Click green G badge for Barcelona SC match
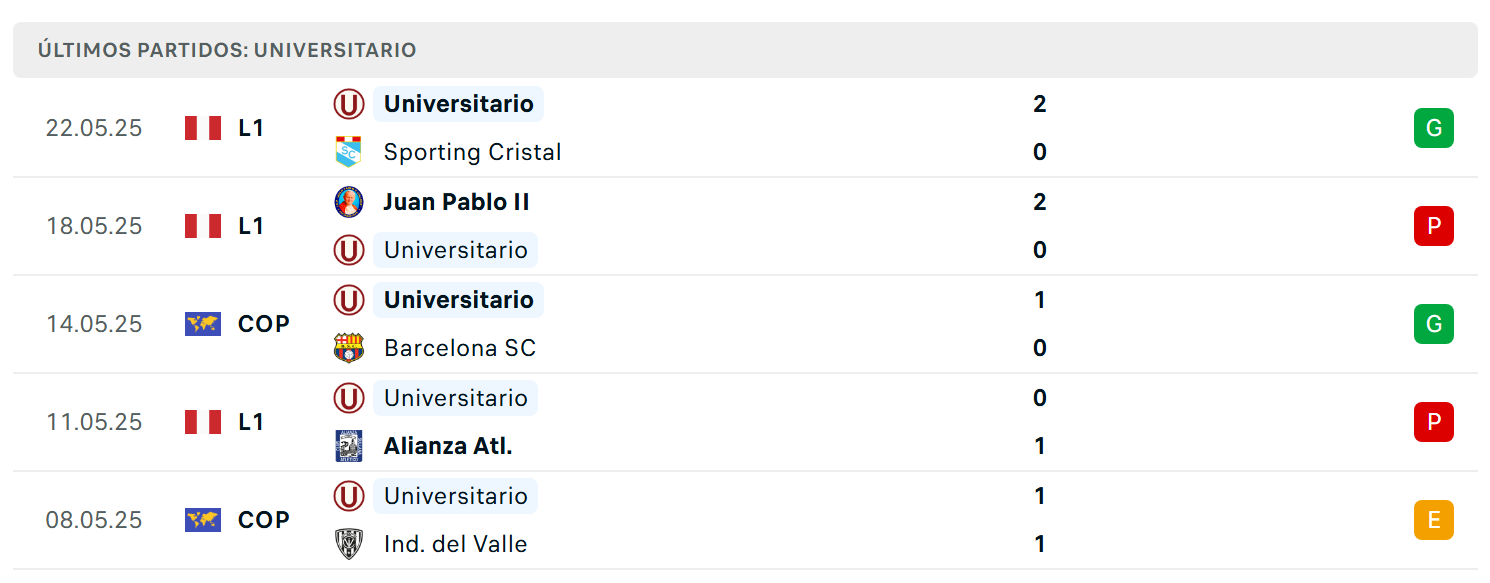 tap(1433, 324)
